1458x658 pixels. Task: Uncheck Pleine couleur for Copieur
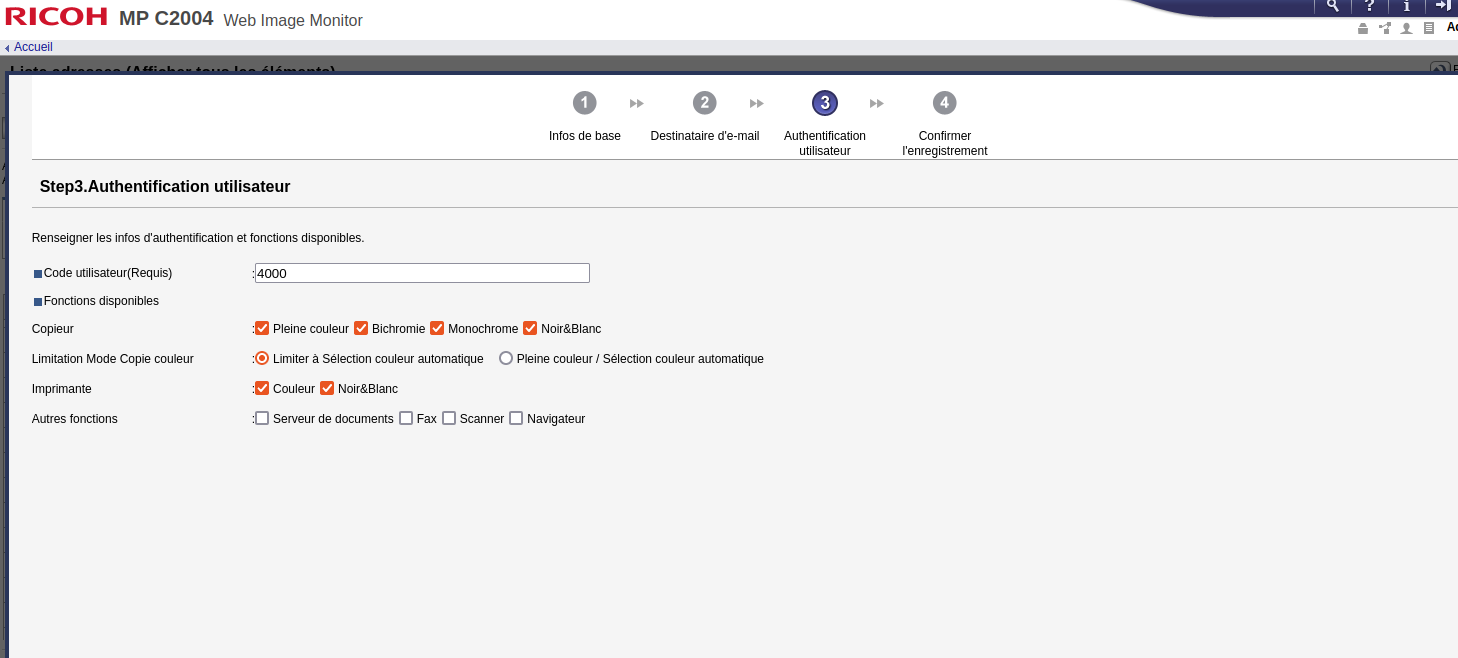[x=262, y=328]
